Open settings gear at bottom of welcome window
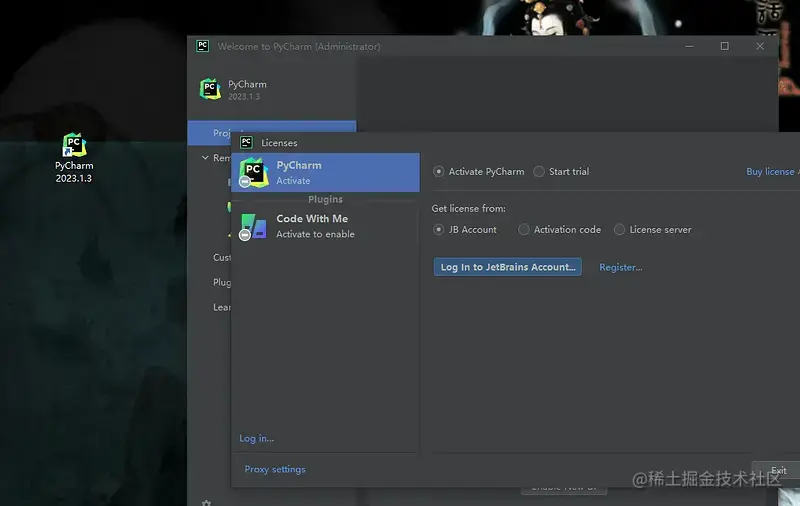Viewport: 800px width, 506px height. (x=206, y=503)
